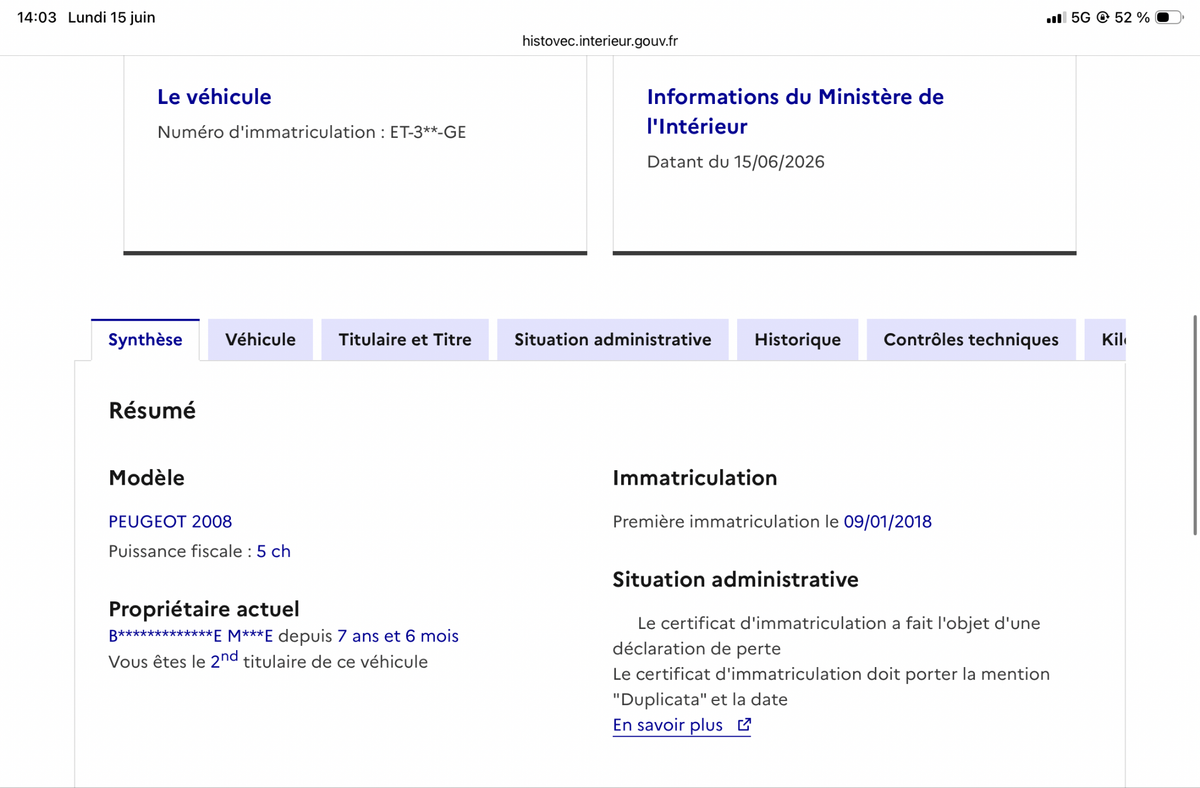Click the Immatriculation heading
Image resolution: width=1200 pixels, height=788 pixels.
click(x=695, y=478)
